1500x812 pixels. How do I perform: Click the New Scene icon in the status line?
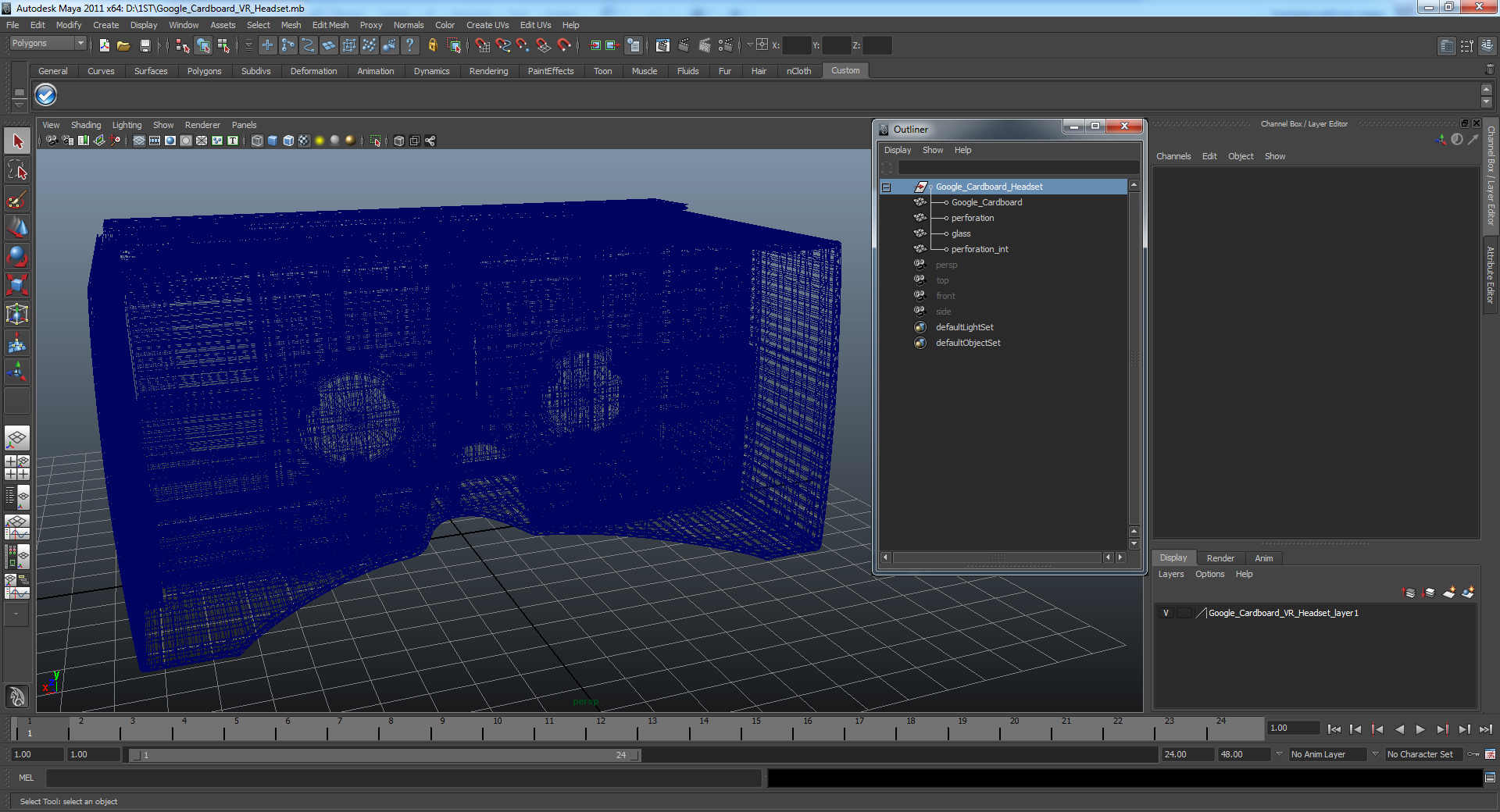pos(104,45)
